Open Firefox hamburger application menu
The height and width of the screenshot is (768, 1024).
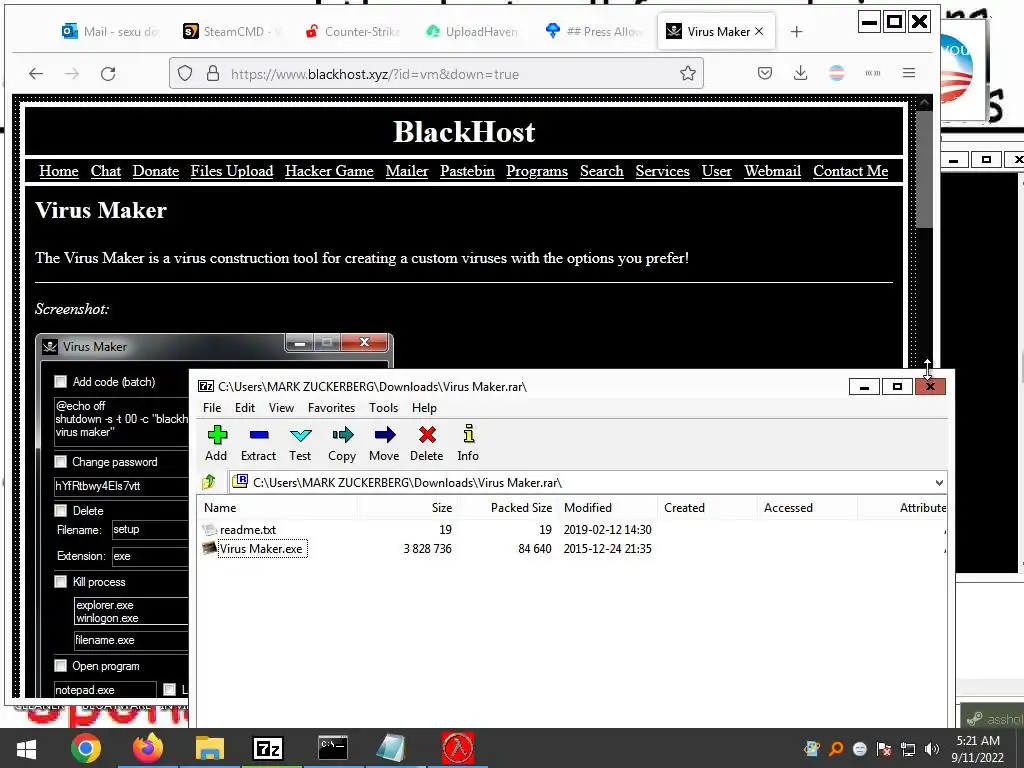tap(909, 73)
